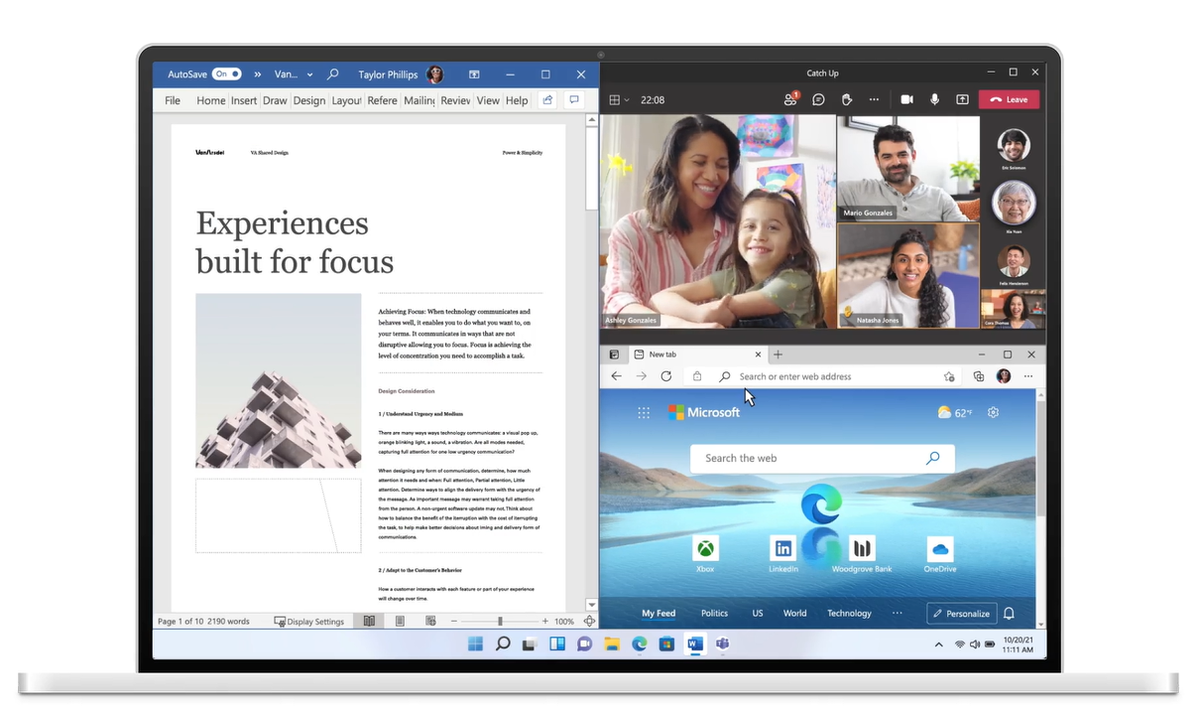Image resolution: width=1200 pixels, height=718 pixels.
Task: Open page settings gear on the new tab
Action: pos(993,412)
